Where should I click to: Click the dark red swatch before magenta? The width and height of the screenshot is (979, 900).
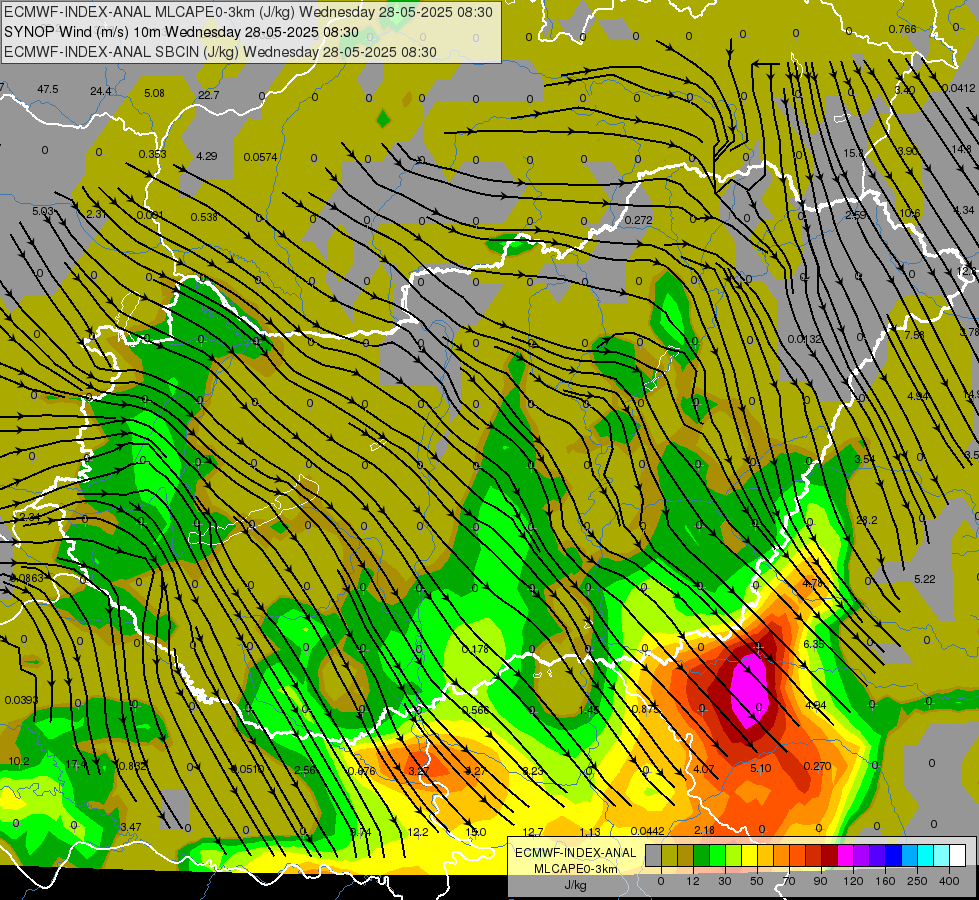click(x=830, y=855)
